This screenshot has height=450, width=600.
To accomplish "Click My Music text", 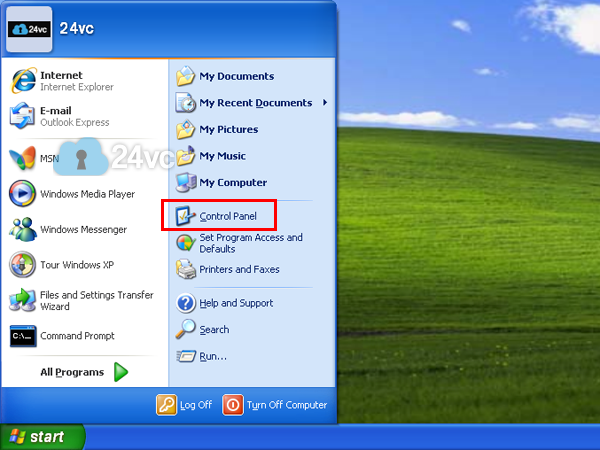I will [x=222, y=156].
